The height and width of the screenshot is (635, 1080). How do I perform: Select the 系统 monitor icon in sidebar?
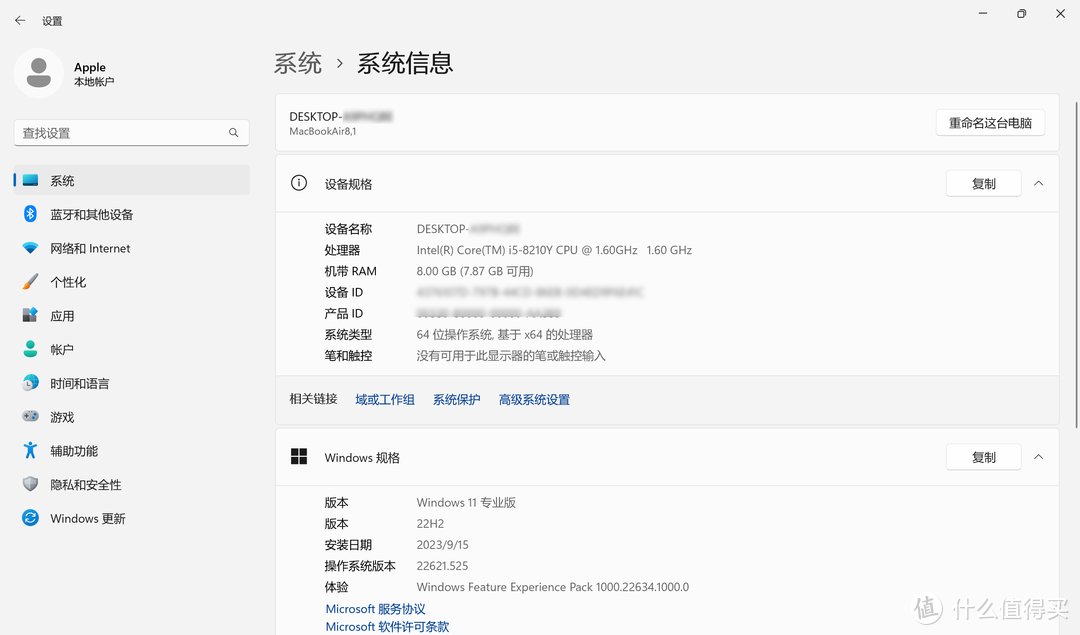click(30, 180)
